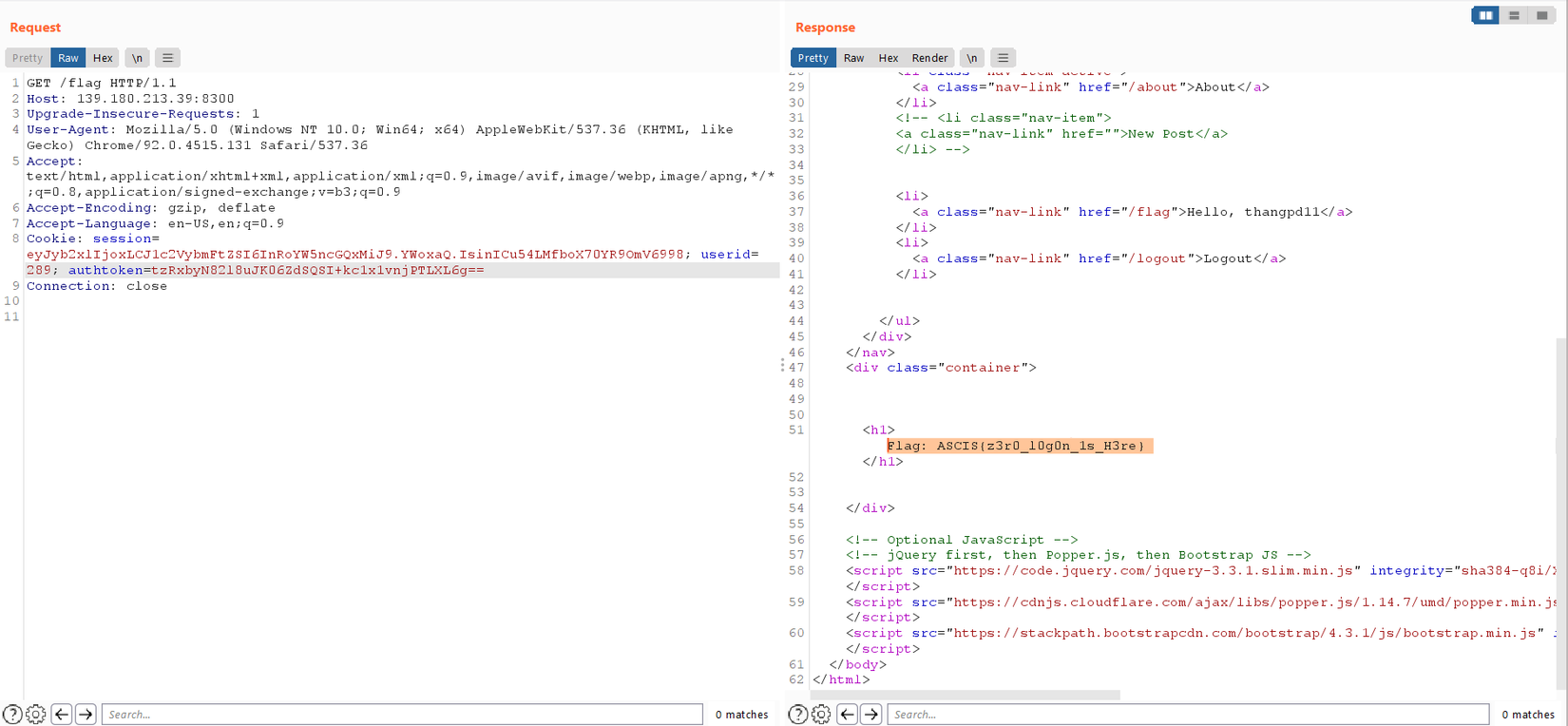Image resolution: width=1568 pixels, height=726 pixels.
Task: Click the Request 0 matches counter
Action: (741, 715)
